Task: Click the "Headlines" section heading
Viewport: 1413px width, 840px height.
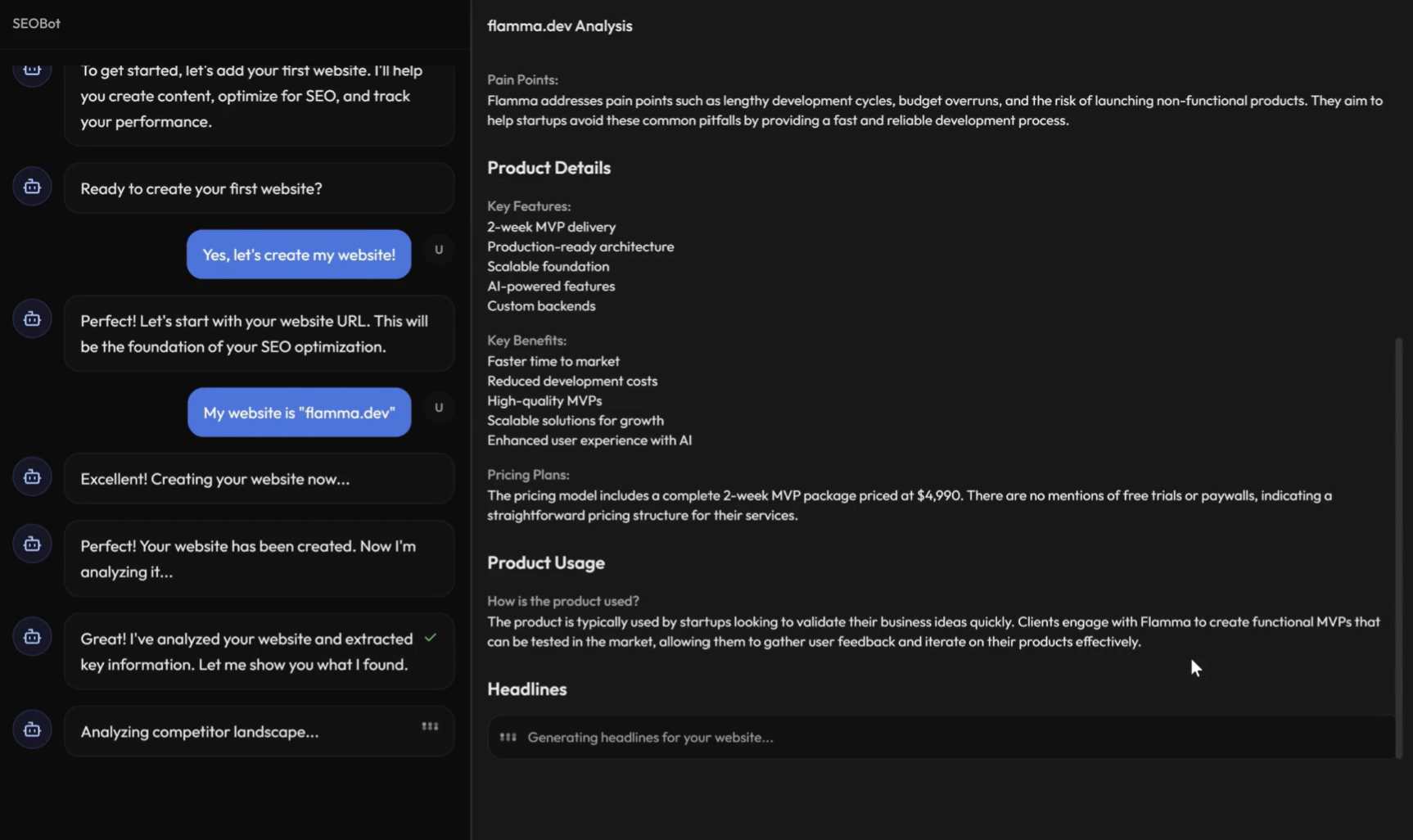Action: pyautogui.click(x=526, y=689)
